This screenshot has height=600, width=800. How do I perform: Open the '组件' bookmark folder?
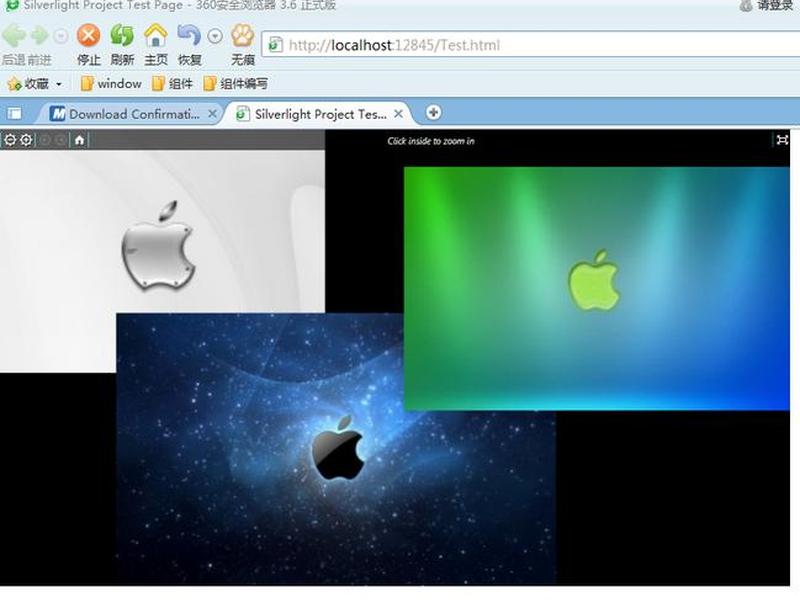coord(173,84)
